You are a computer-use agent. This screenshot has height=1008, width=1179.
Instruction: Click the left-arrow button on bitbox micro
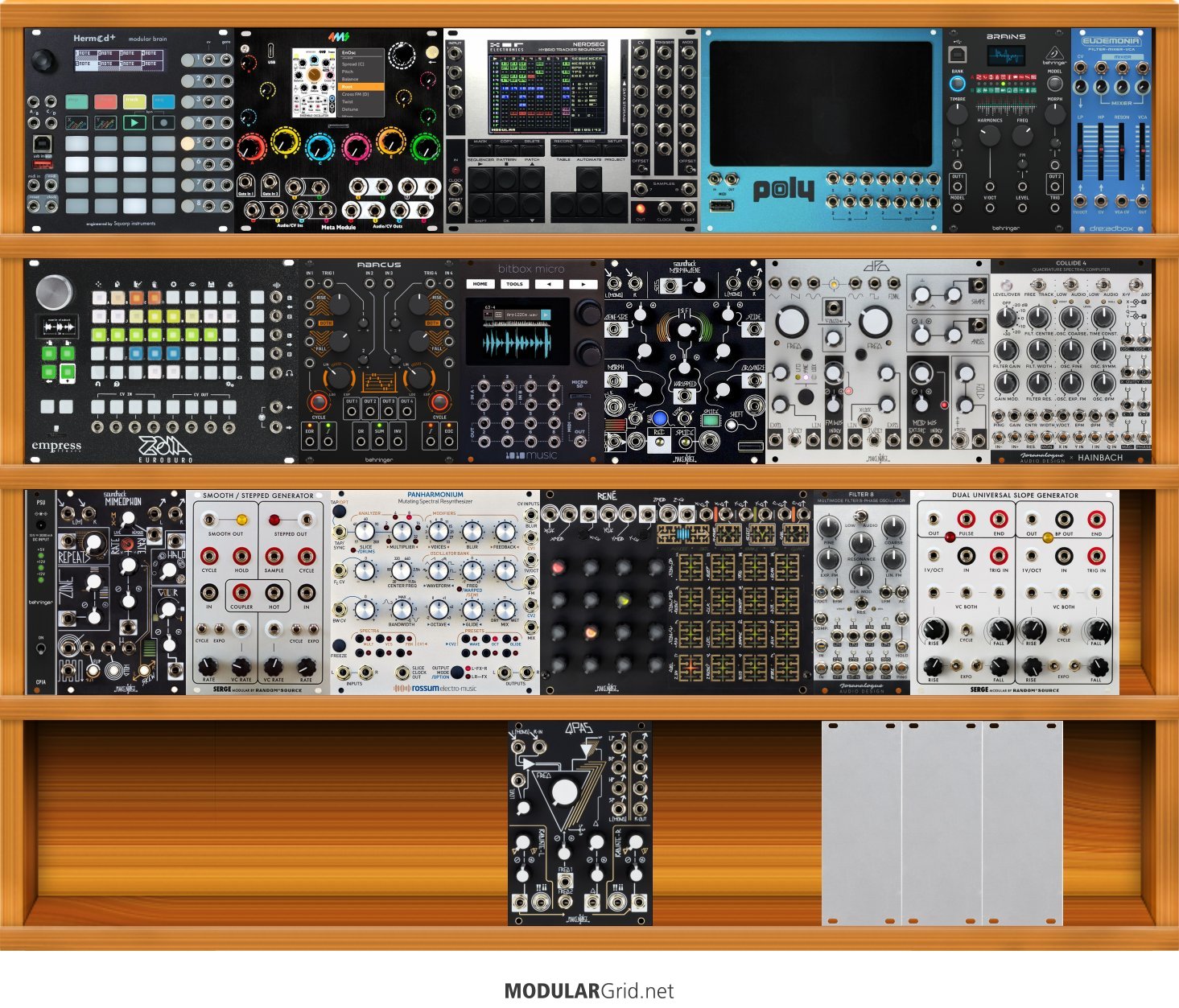point(549,284)
